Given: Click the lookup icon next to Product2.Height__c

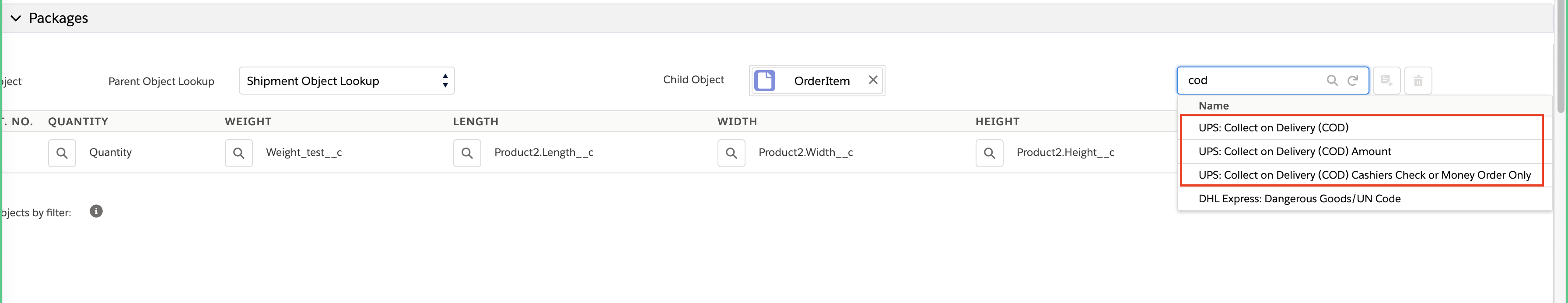Looking at the screenshot, I should (989, 153).
